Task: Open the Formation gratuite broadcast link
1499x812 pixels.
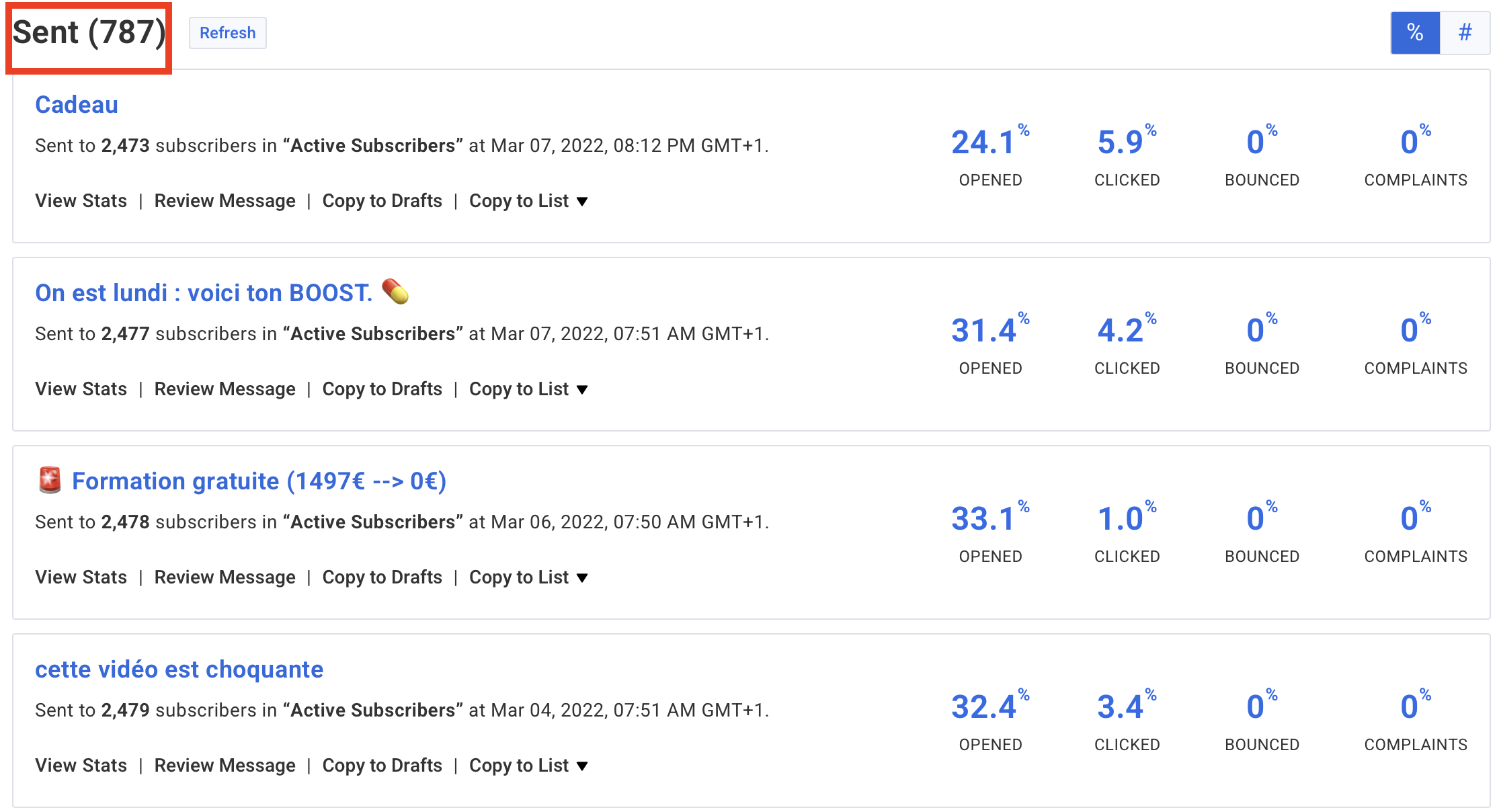Action: (x=259, y=481)
